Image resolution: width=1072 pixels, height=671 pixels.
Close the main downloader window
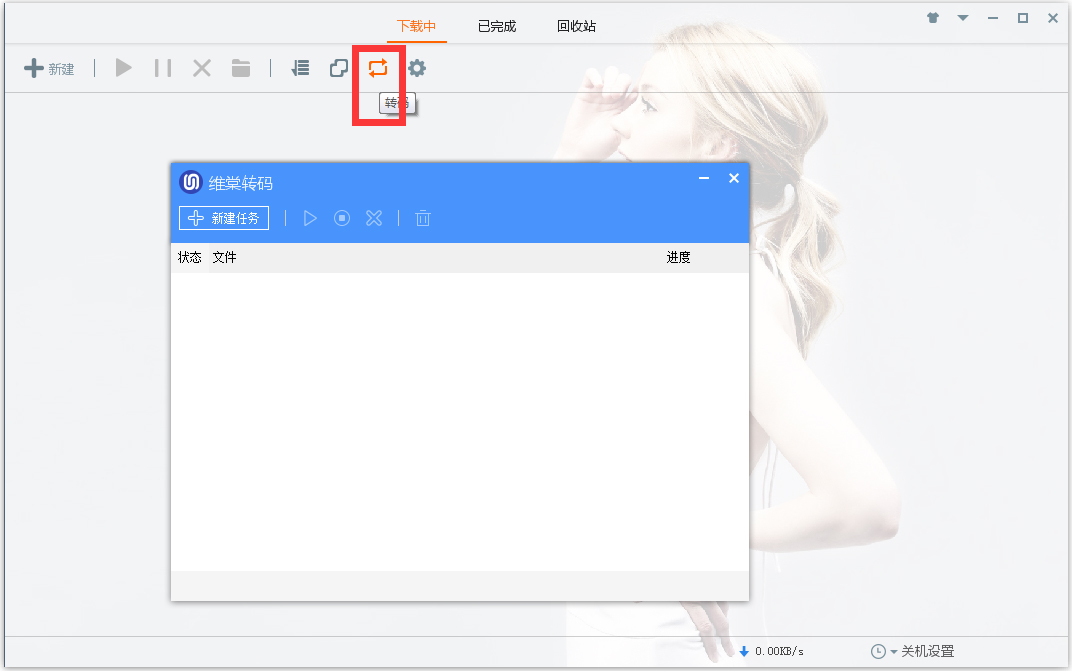click(x=1053, y=18)
